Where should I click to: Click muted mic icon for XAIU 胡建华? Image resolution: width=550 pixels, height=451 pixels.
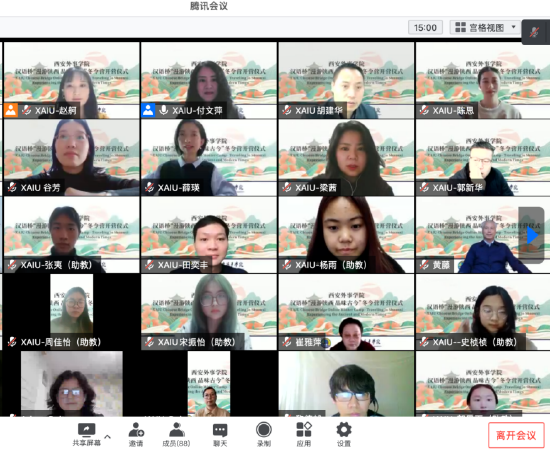coord(287,110)
